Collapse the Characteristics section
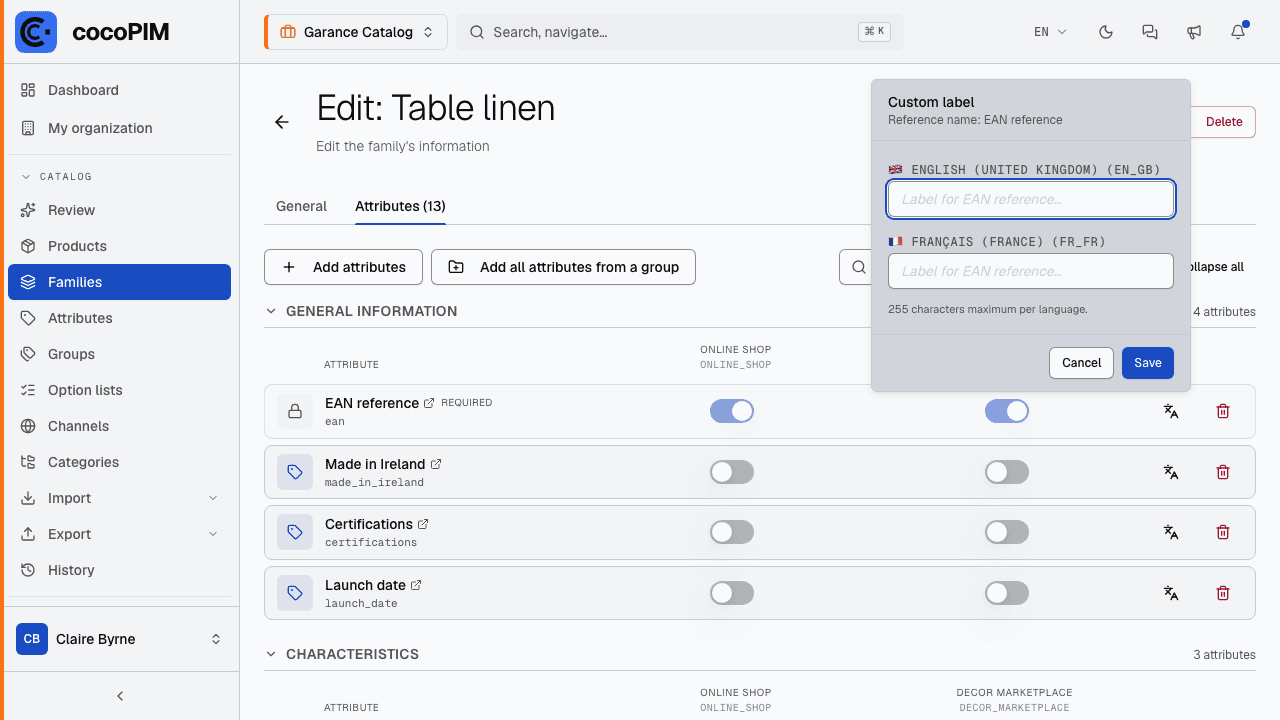The width and height of the screenshot is (1280, 720). (x=270, y=654)
